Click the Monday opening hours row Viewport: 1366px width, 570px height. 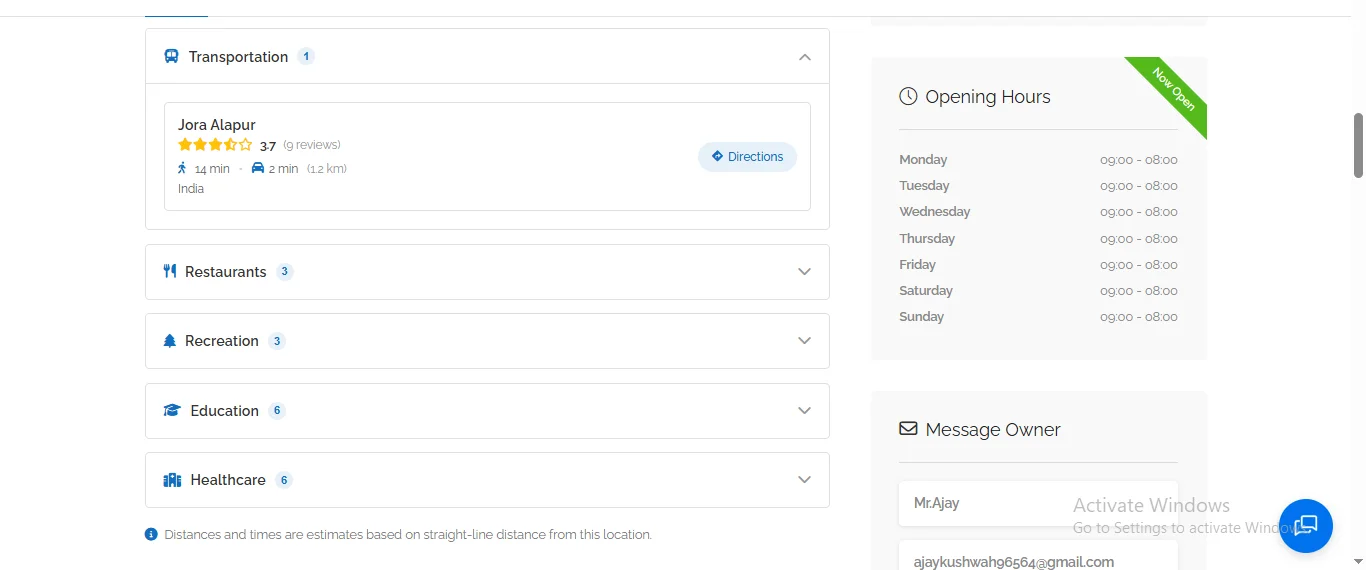(x=1038, y=160)
